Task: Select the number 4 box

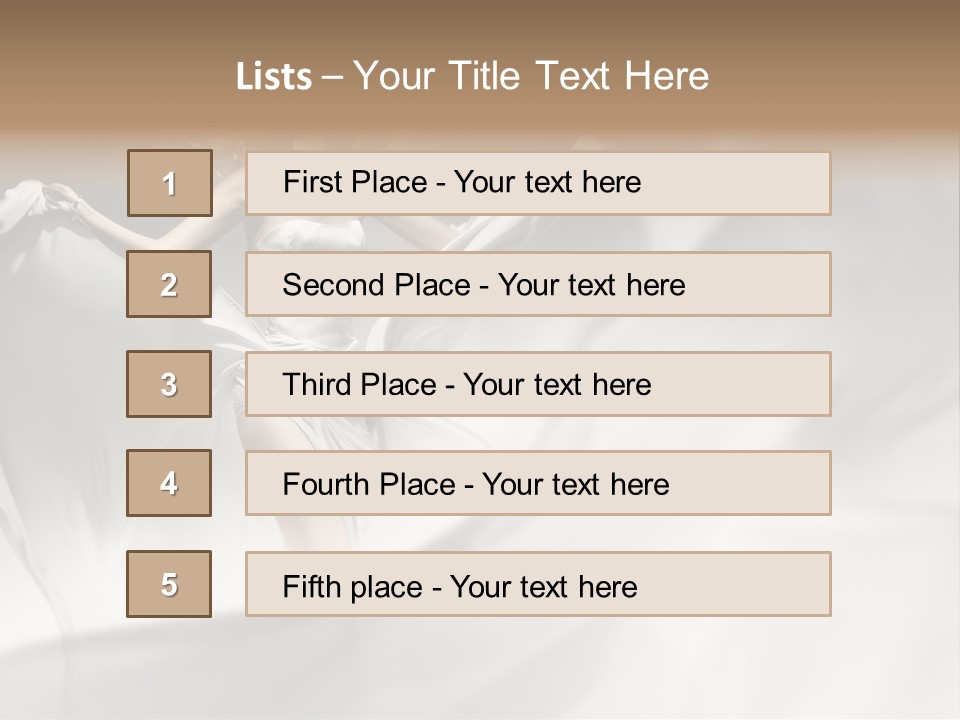Action: tap(169, 483)
